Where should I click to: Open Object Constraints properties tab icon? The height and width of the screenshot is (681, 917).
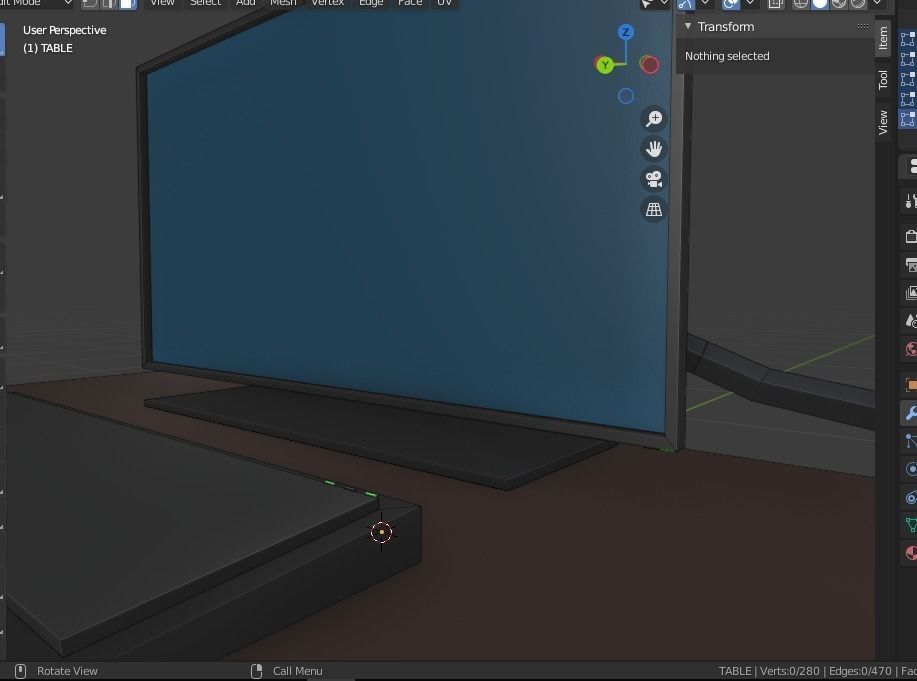[x=910, y=497]
